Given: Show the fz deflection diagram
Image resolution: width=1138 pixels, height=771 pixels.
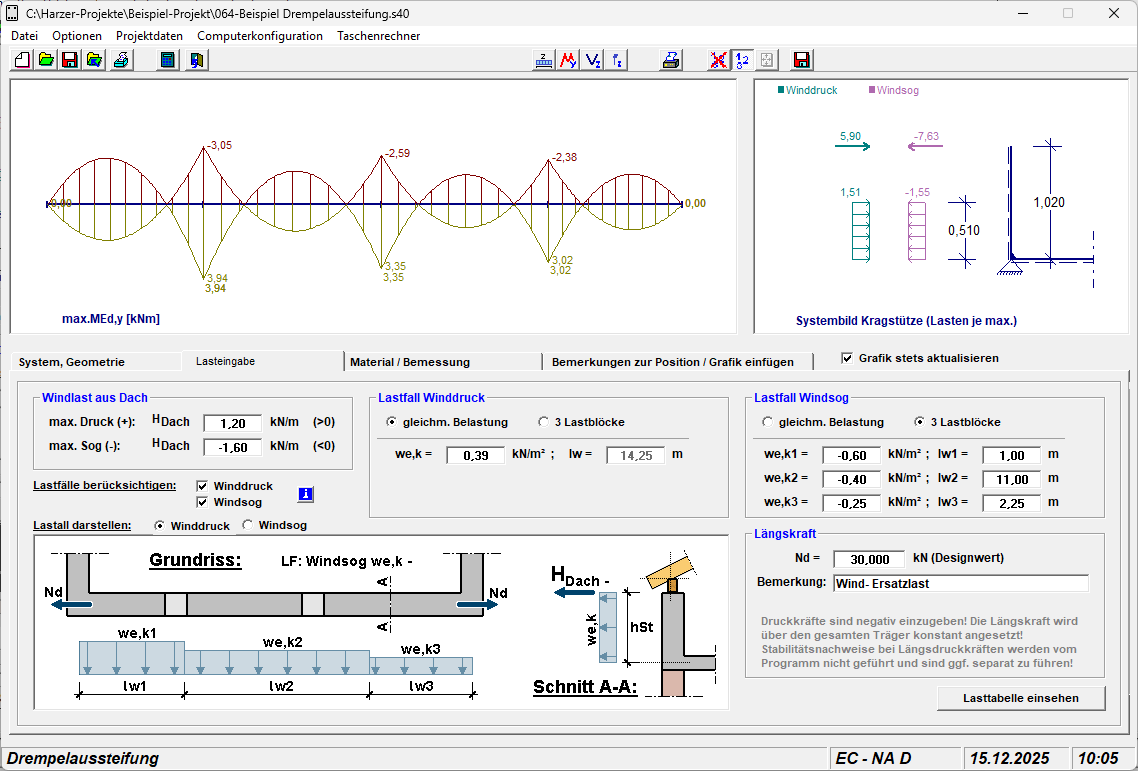Looking at the screenshot, I should pos(618,60).
